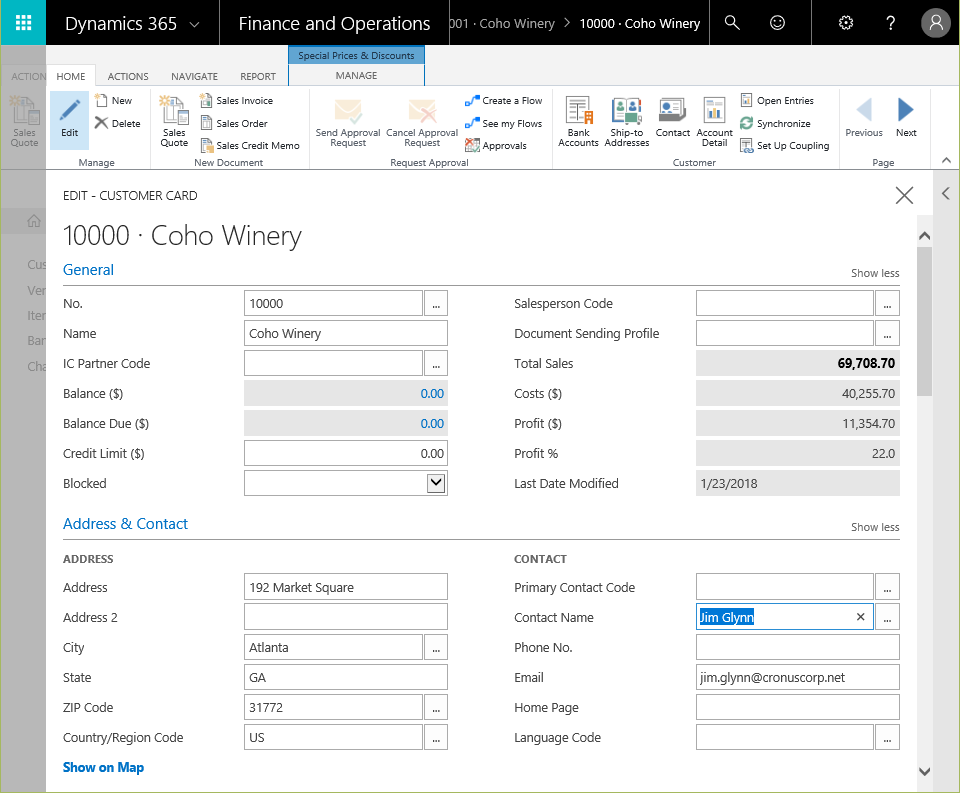This screenshot has height=793, width=960.
Task: Close the customer card with X
Action: [904, 195]
